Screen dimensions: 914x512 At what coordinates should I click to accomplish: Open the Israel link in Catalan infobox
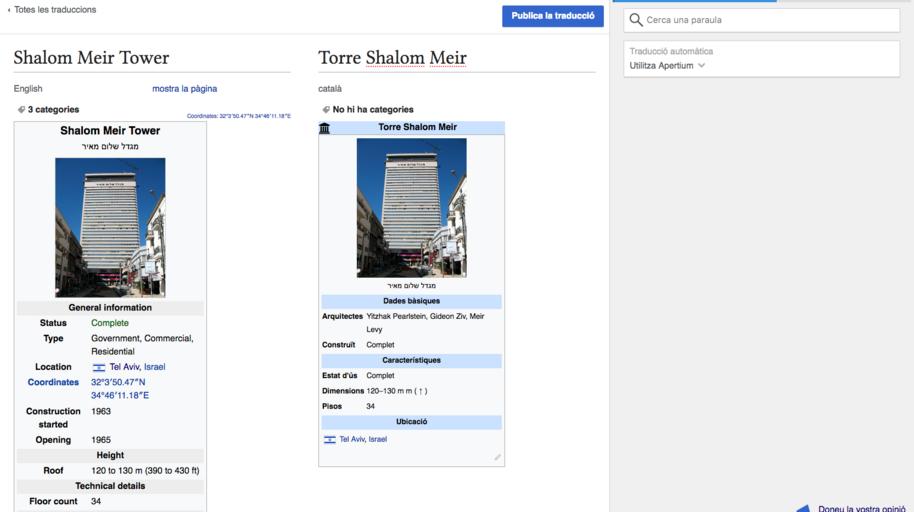pyautogui.click(x=378, y=439)
